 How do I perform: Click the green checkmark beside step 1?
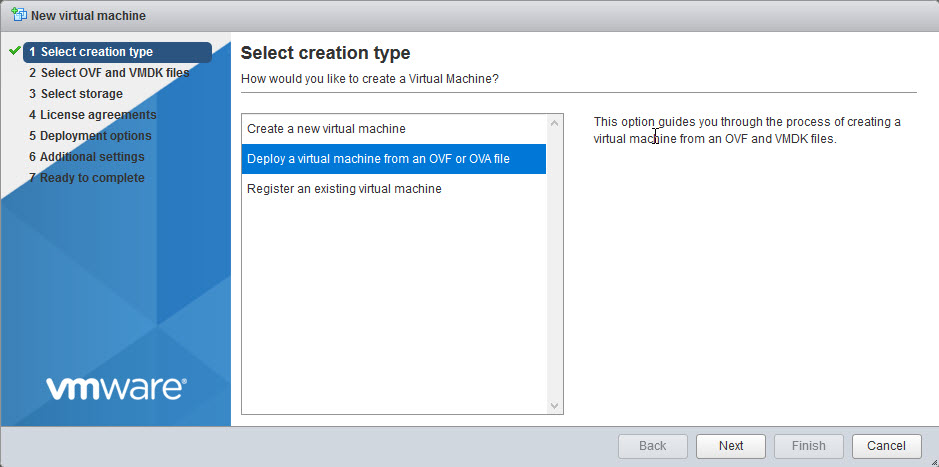15,51
